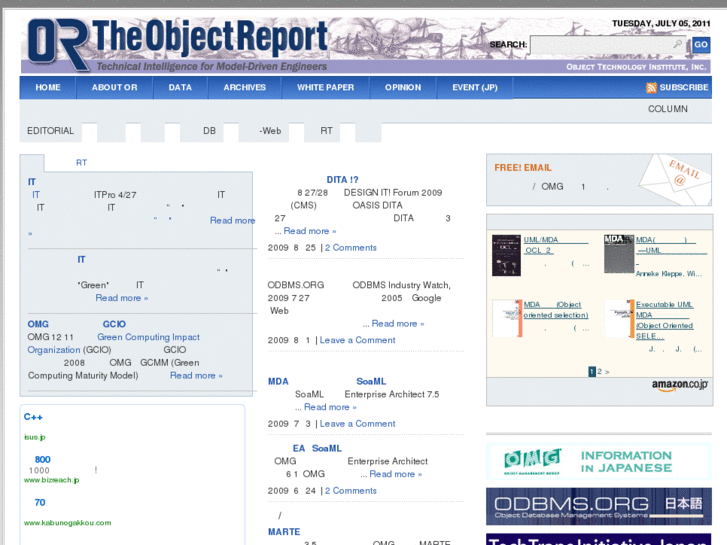Open the UML/MDA OCL 2 book link
Image resolution: width=727 pixels, height=545 pixels.
pyautogui.click(x=555, y=245)
